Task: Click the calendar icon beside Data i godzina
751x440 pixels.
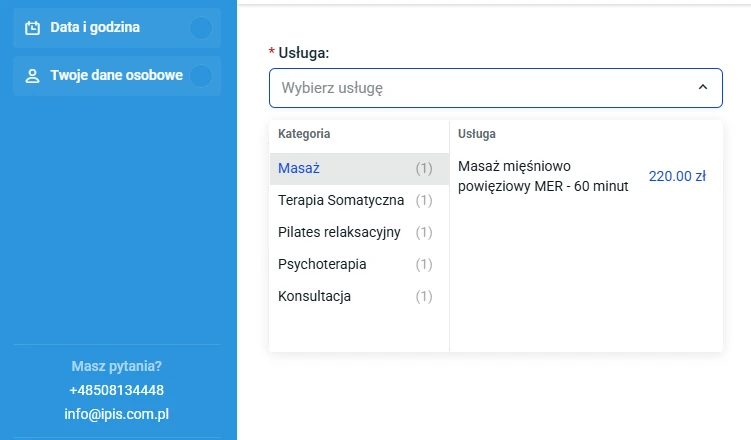Action: (33, 28)
